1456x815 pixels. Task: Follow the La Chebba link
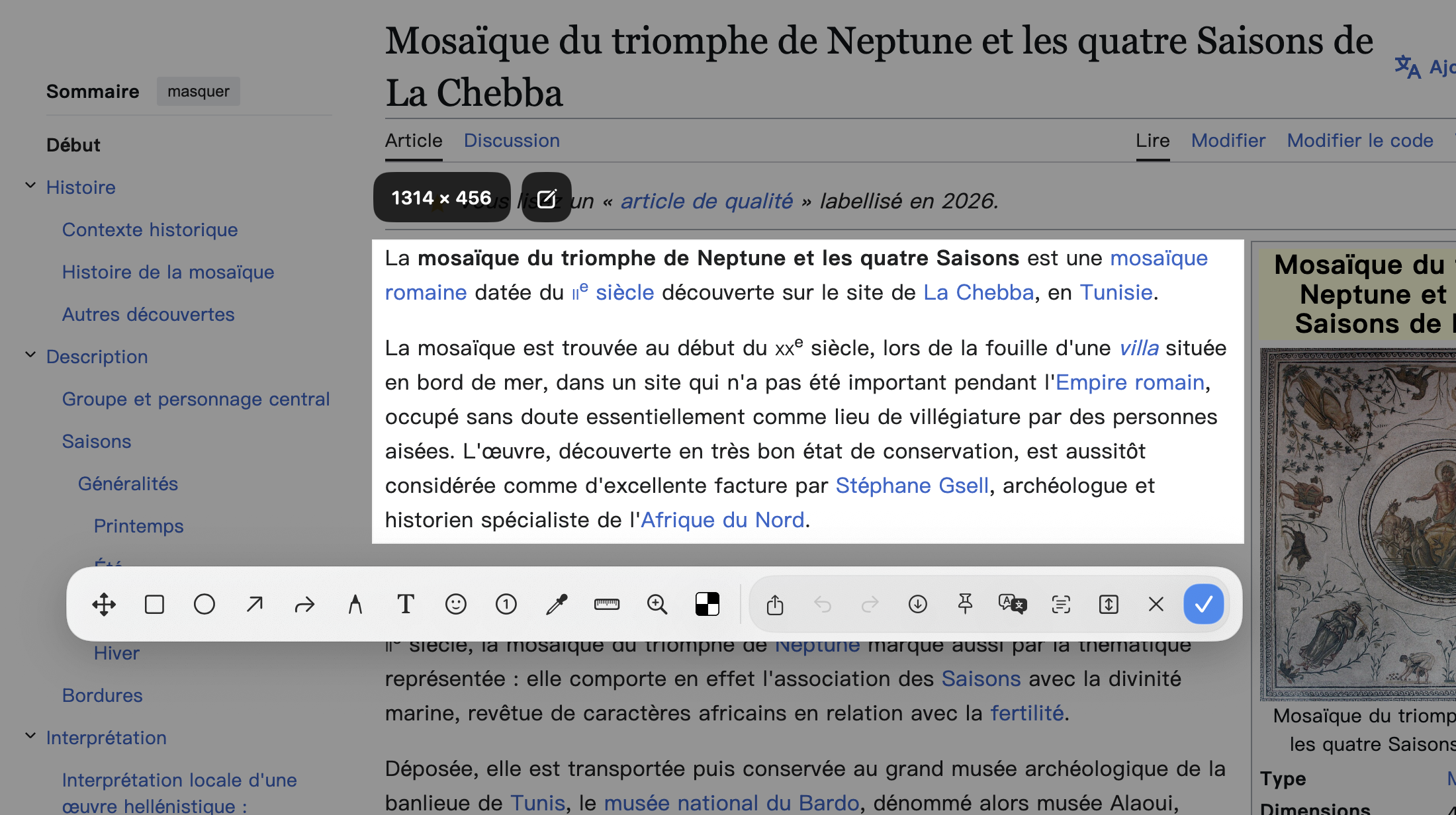click(978, 292)
